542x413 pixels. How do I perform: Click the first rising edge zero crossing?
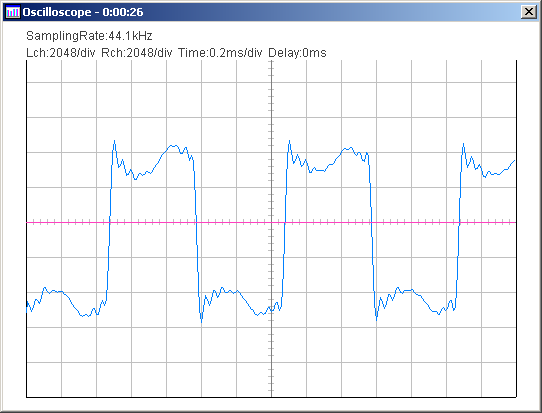tap(110, 223)
